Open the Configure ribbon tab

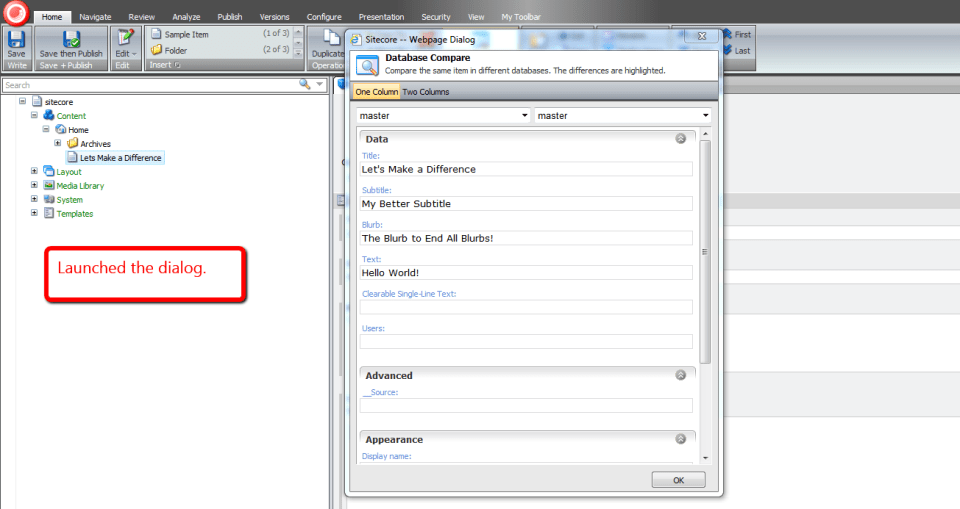pos(324,17)
